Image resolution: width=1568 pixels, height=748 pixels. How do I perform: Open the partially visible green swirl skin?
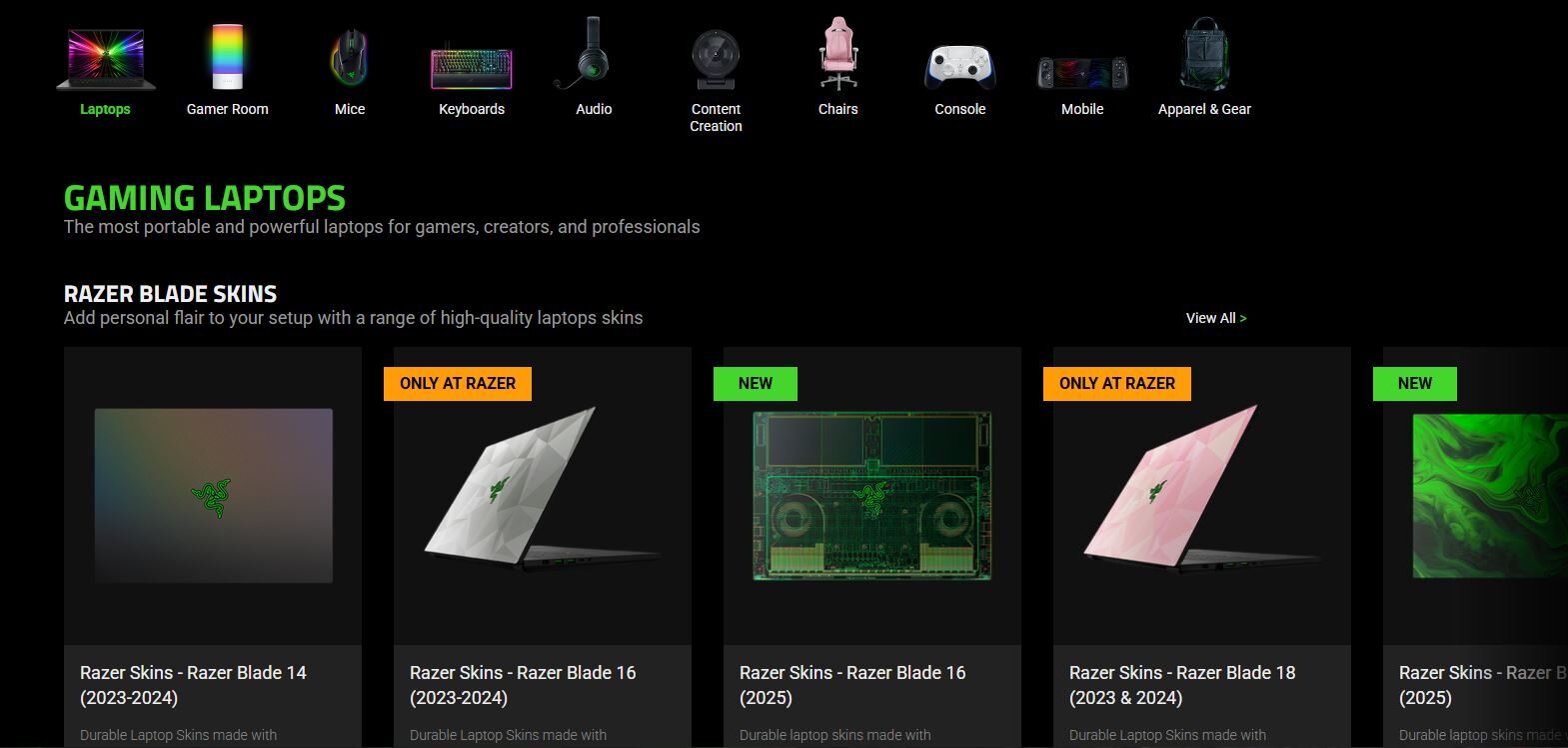tap(1487, 495)
